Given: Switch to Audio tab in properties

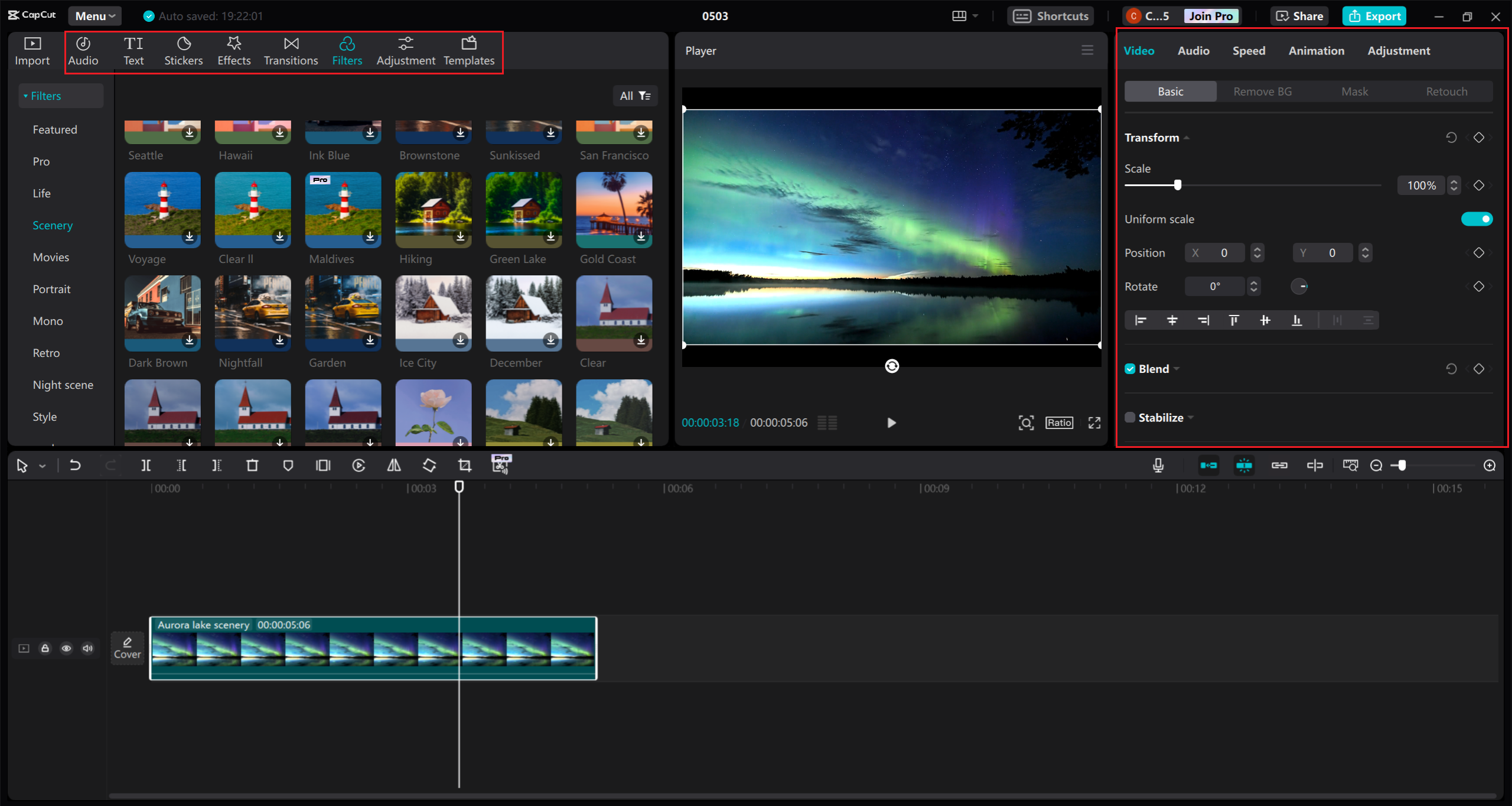Looking at the screenshot, I should coord(1193,50).
